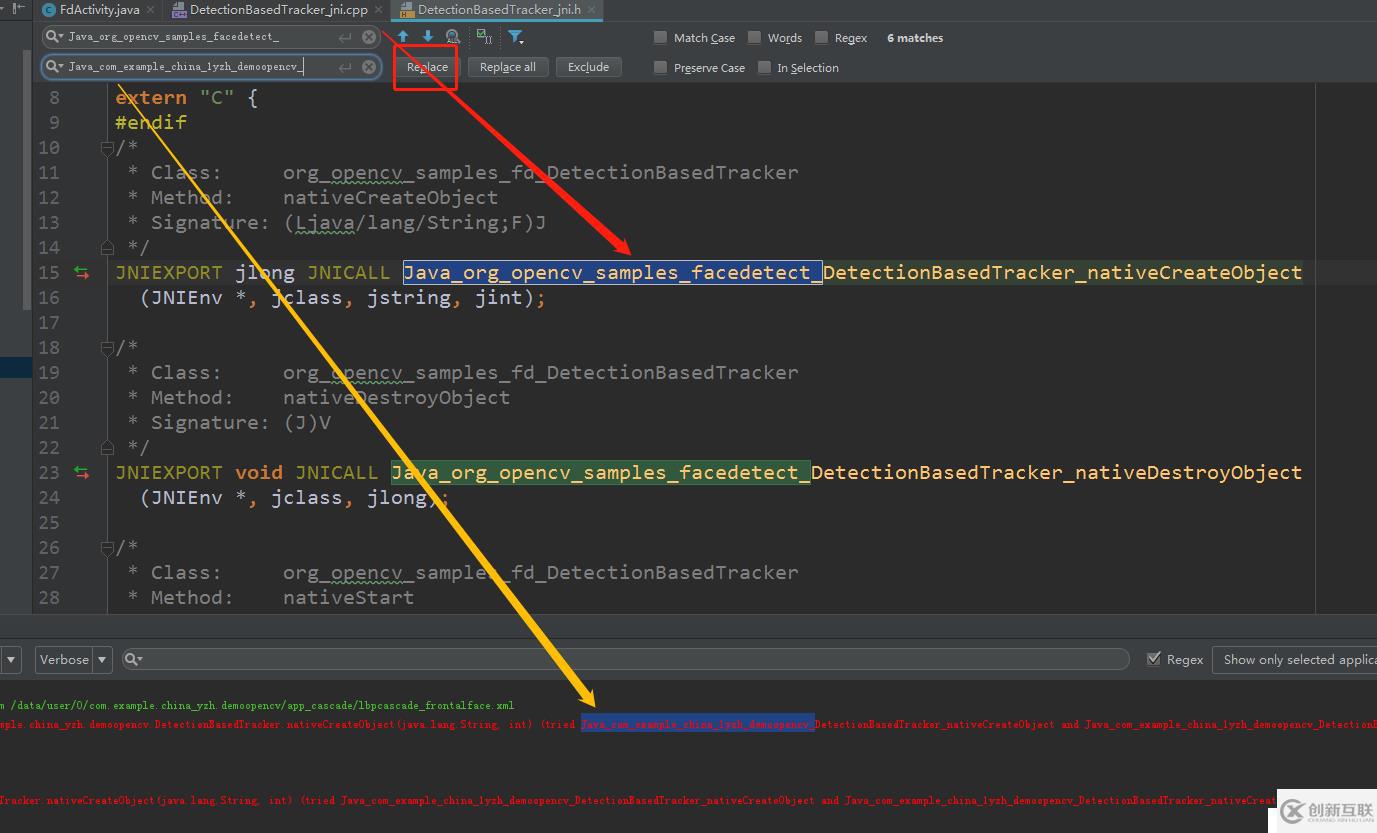Enable Words checkbox
The image size is (1377, 833).
[754, 38]
